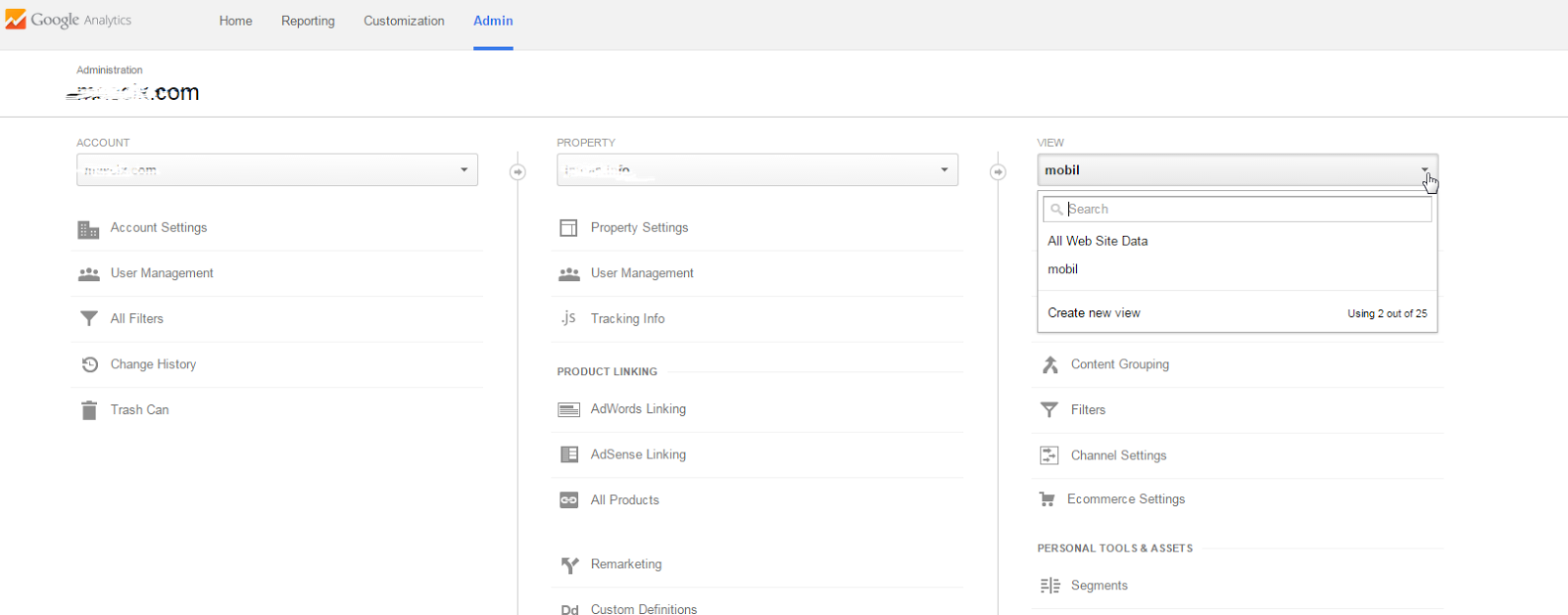Click the Account Settings building icon
1568x615 pixels.
[88, 229]
